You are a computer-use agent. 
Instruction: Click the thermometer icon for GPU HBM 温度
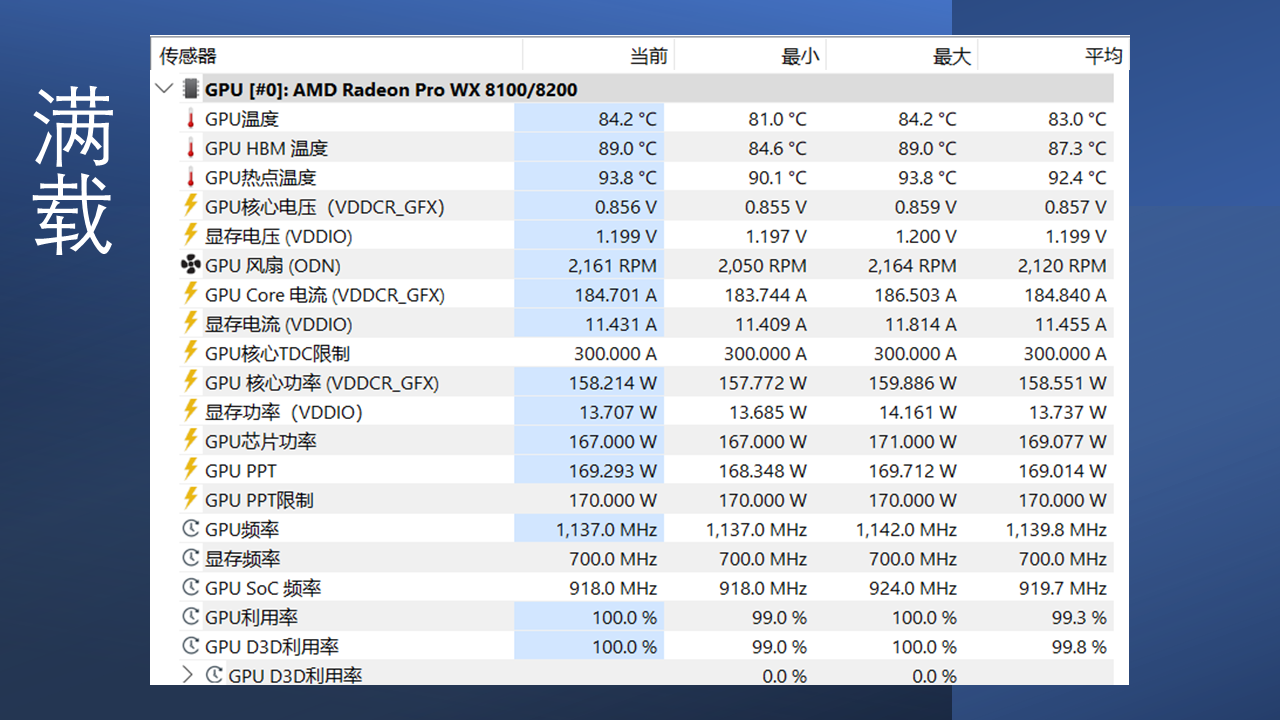click(190, 148)
